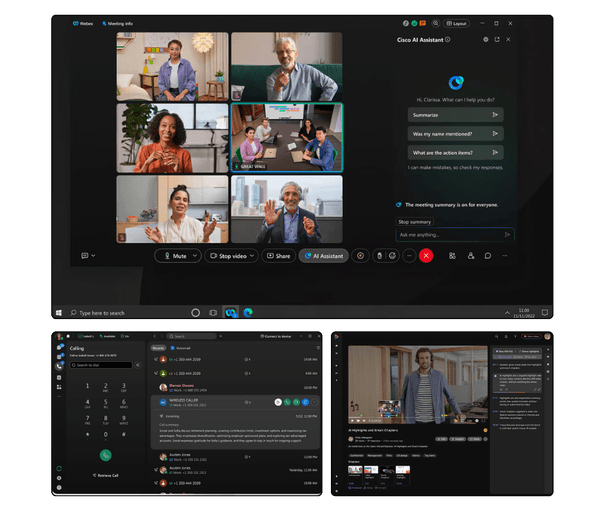Click the video progress bar
The width and height of the screenshot is (610, 511).
(417, 417)
